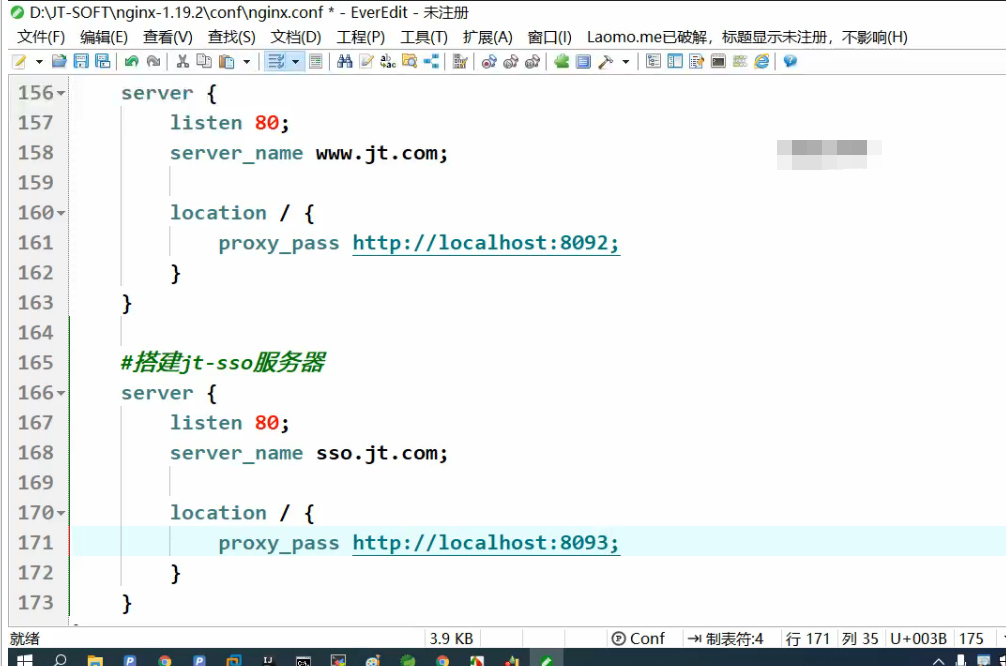Open the 窗口(I) menu

tap(549, 37)
